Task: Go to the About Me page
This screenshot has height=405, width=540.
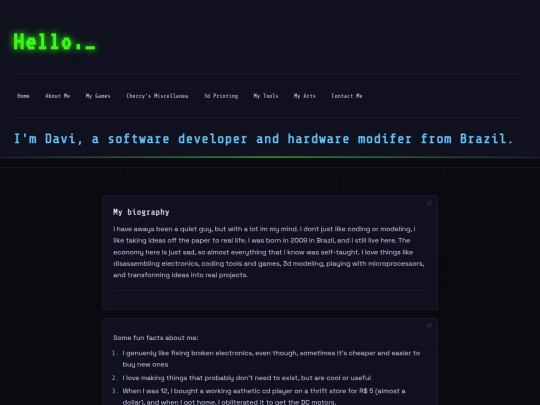Action: tap(58, 96)
